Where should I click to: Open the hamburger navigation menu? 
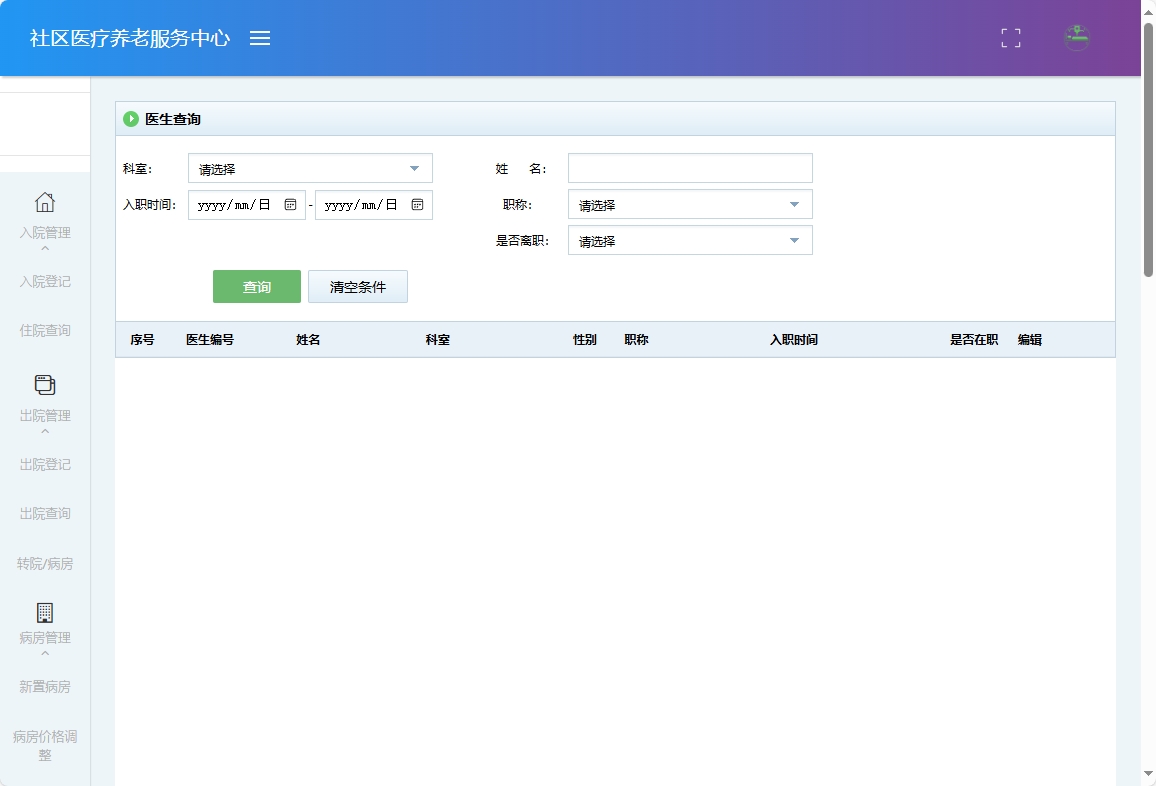(260, 38)
